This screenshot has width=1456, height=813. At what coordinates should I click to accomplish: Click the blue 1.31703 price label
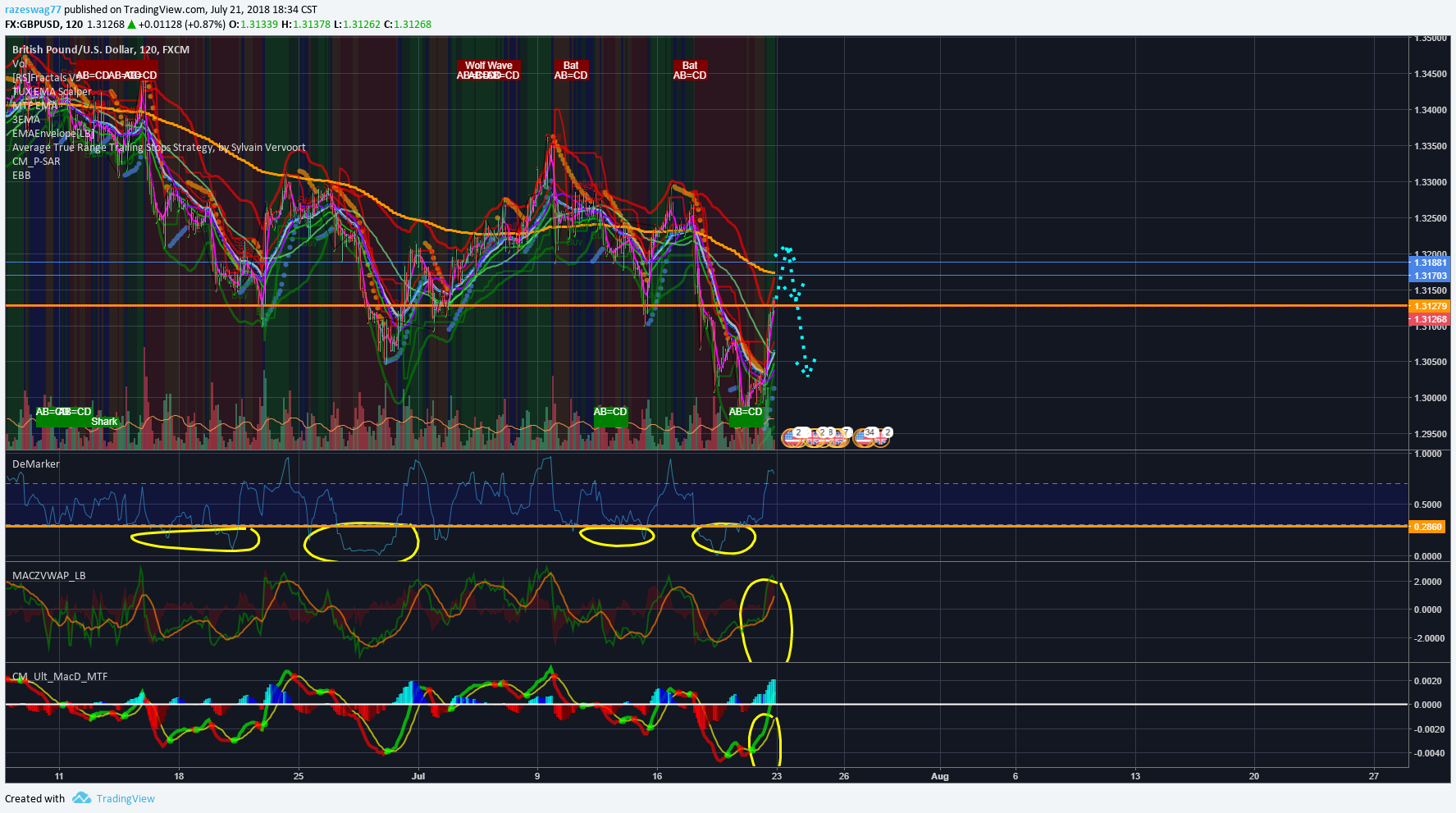pos(1429,276)
